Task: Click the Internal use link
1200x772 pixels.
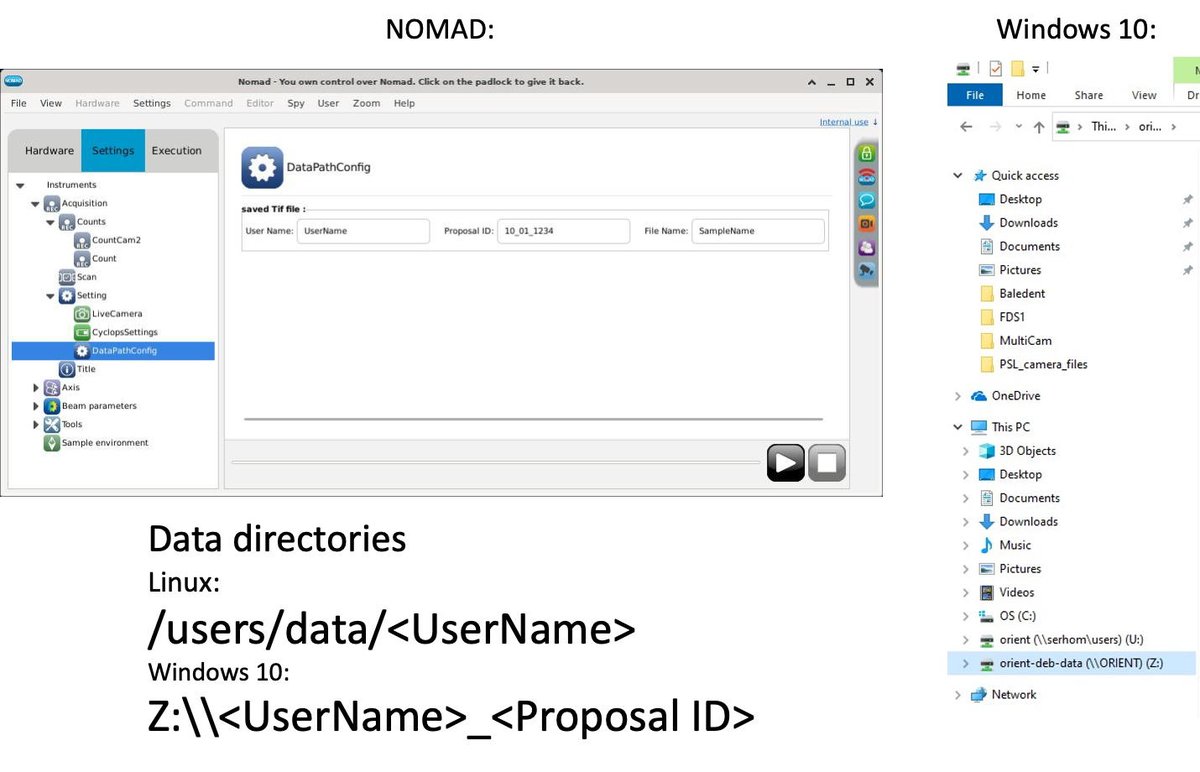Action: tap(844, 122)
